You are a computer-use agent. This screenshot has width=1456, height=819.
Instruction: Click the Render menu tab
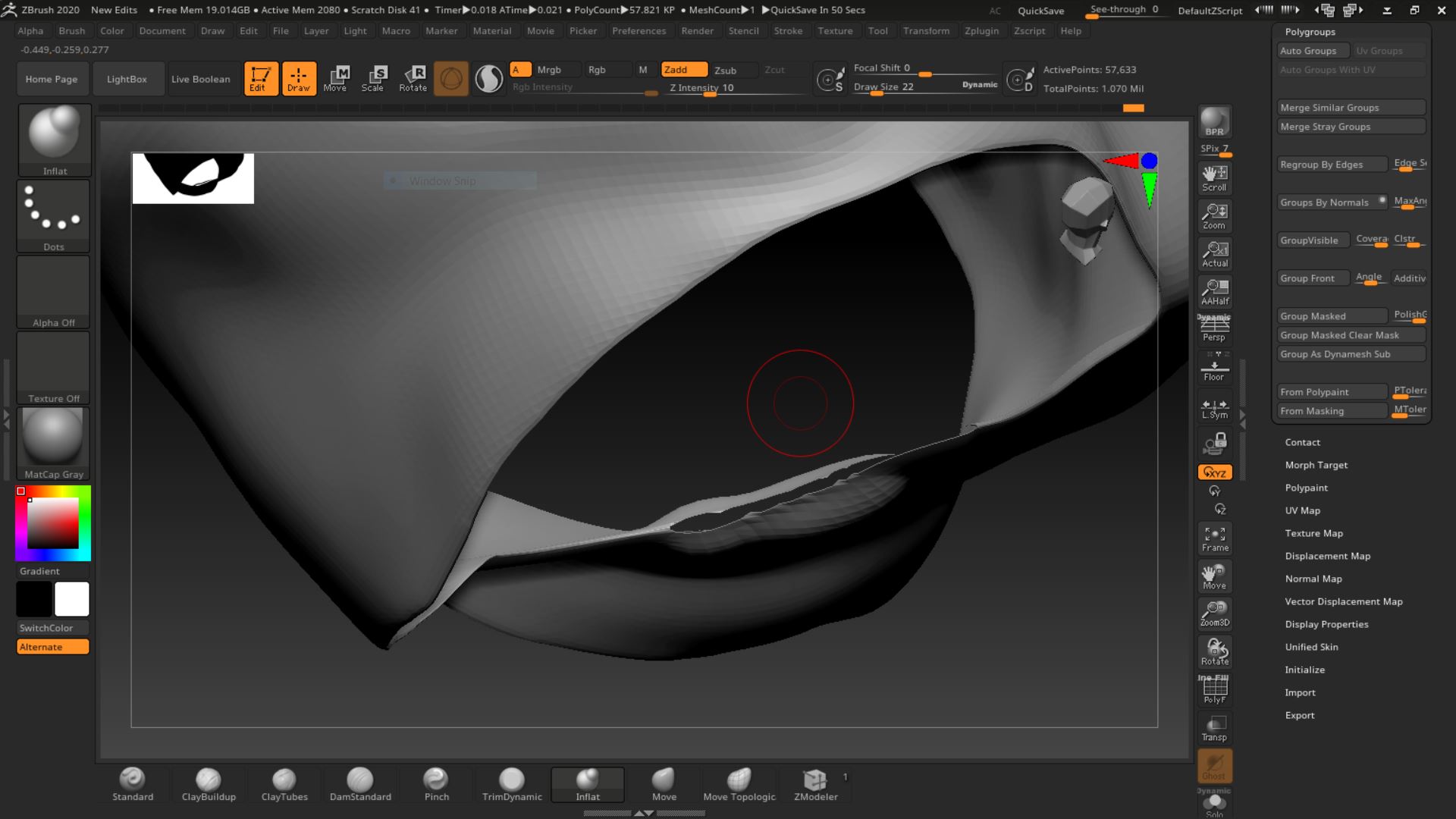(x=697, y=30)
